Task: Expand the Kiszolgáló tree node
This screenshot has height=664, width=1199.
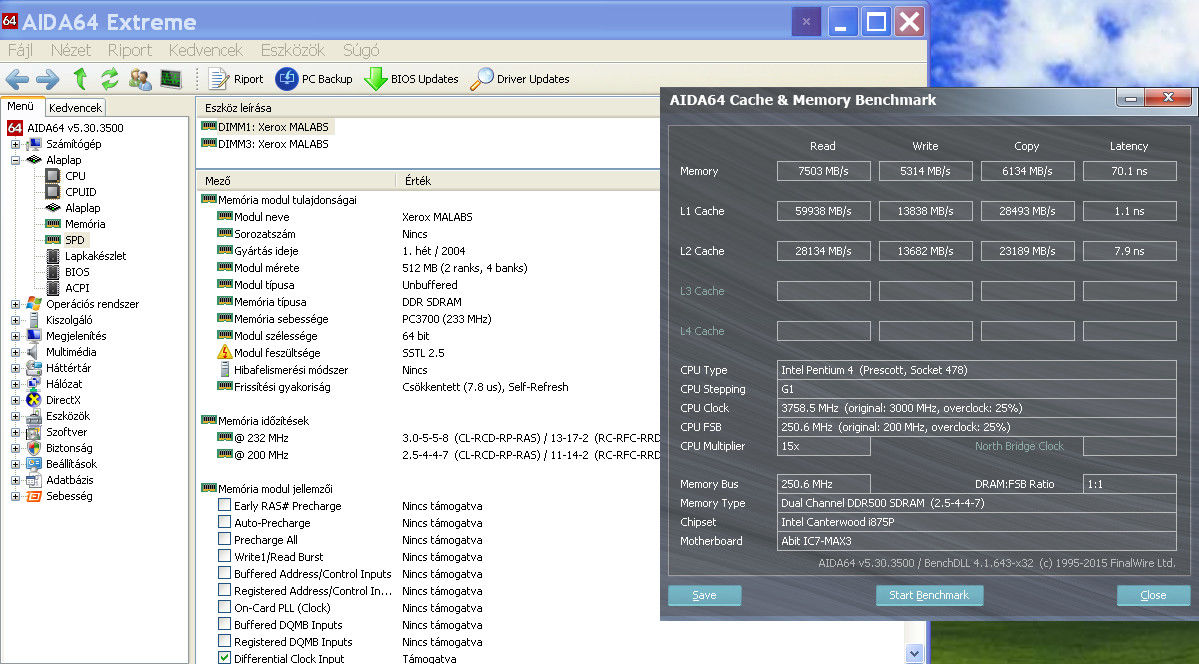Action: tap(15, 321)
